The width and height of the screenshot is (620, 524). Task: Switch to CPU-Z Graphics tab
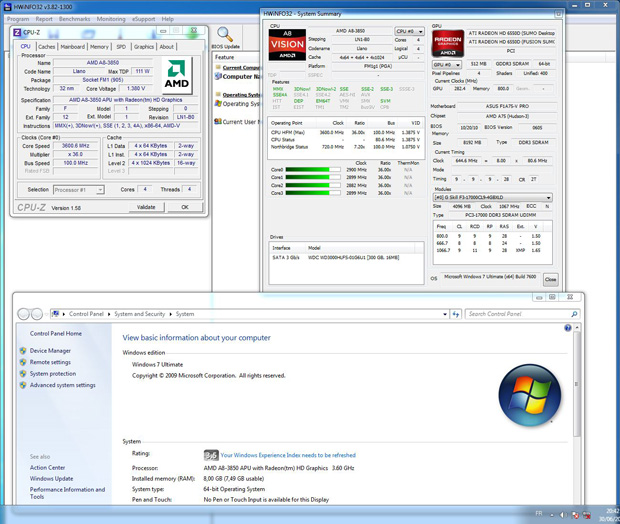(x=144, y=47)
